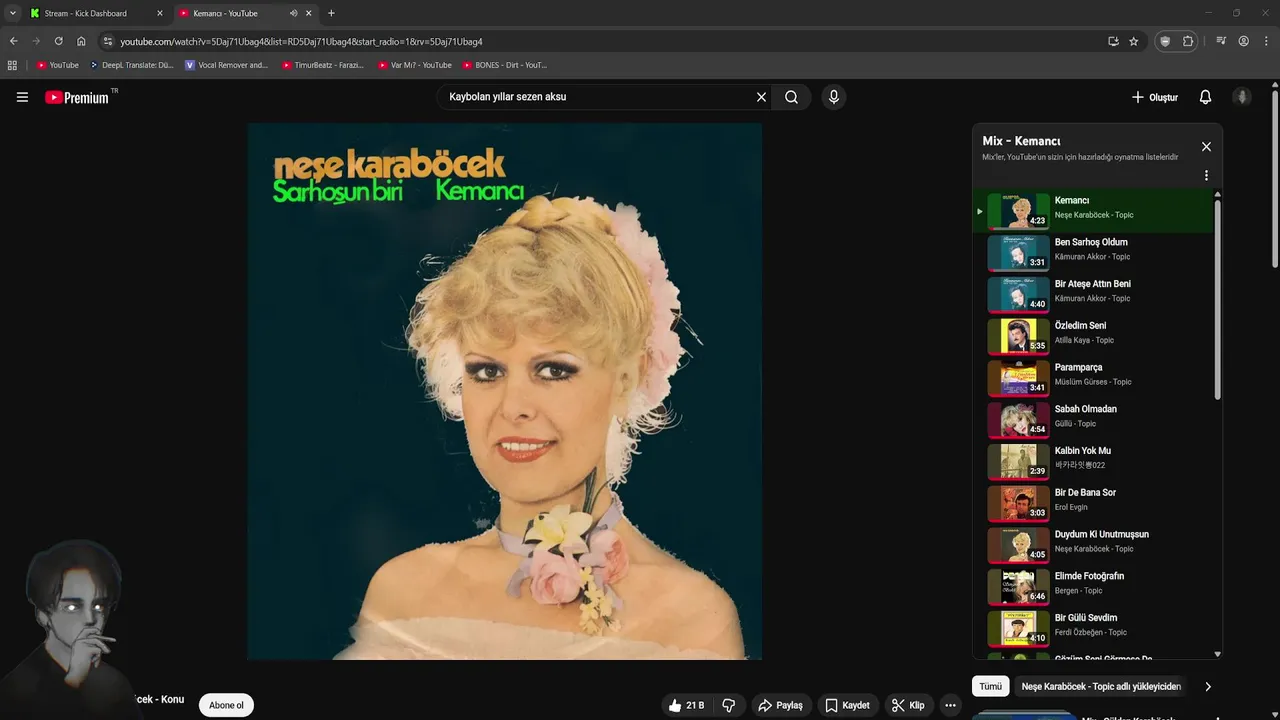Open DeepL Translate bookmark
Viewport: 1280px width, 720px height.
coord(131,65)
